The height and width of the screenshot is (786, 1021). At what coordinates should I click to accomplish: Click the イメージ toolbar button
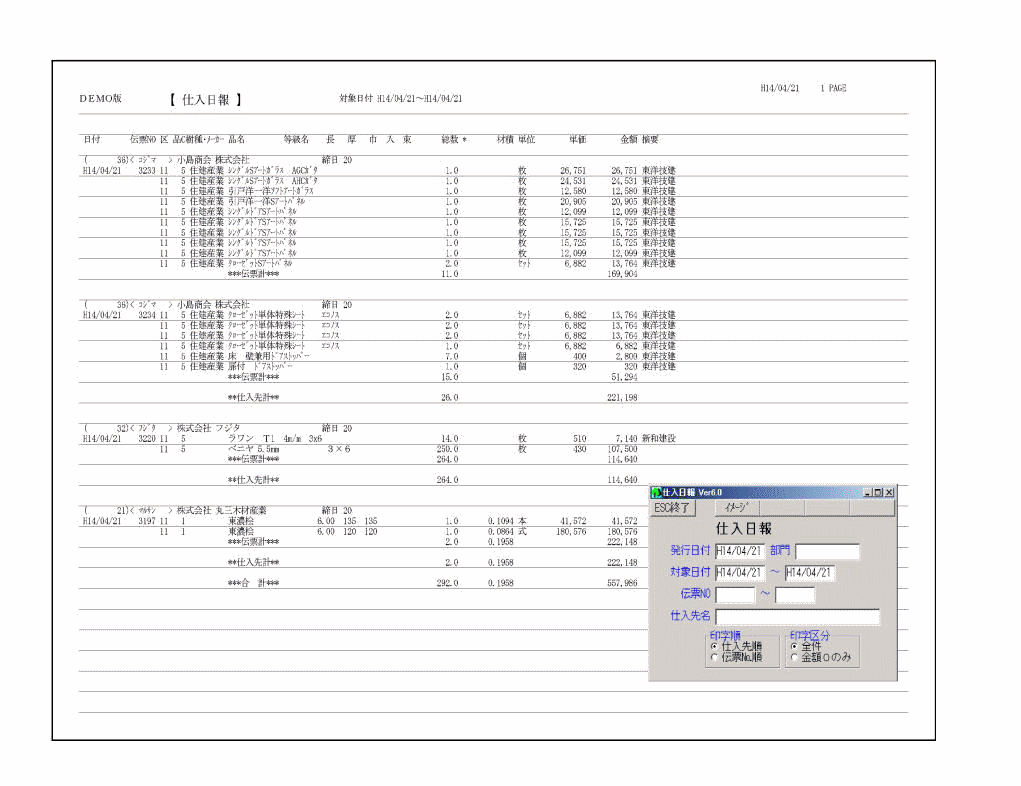736,508
